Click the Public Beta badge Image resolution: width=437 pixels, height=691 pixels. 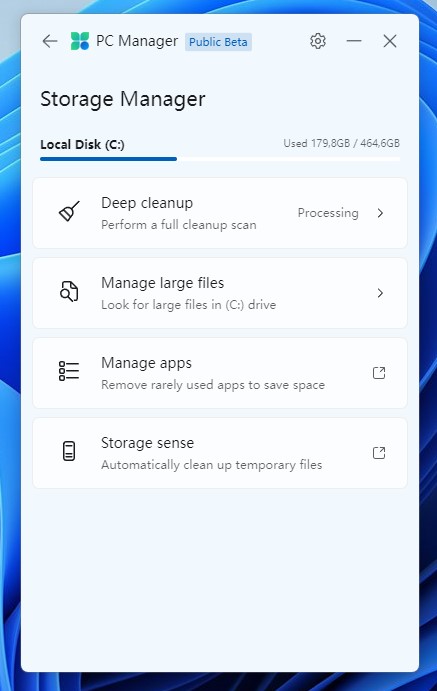click(x=218, y=42)
